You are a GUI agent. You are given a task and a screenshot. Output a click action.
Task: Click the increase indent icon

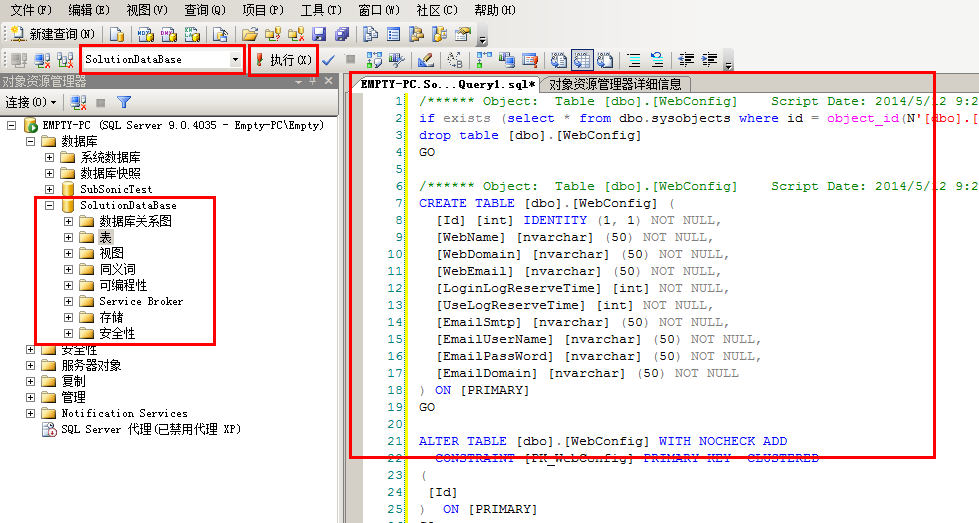(709, 60)
